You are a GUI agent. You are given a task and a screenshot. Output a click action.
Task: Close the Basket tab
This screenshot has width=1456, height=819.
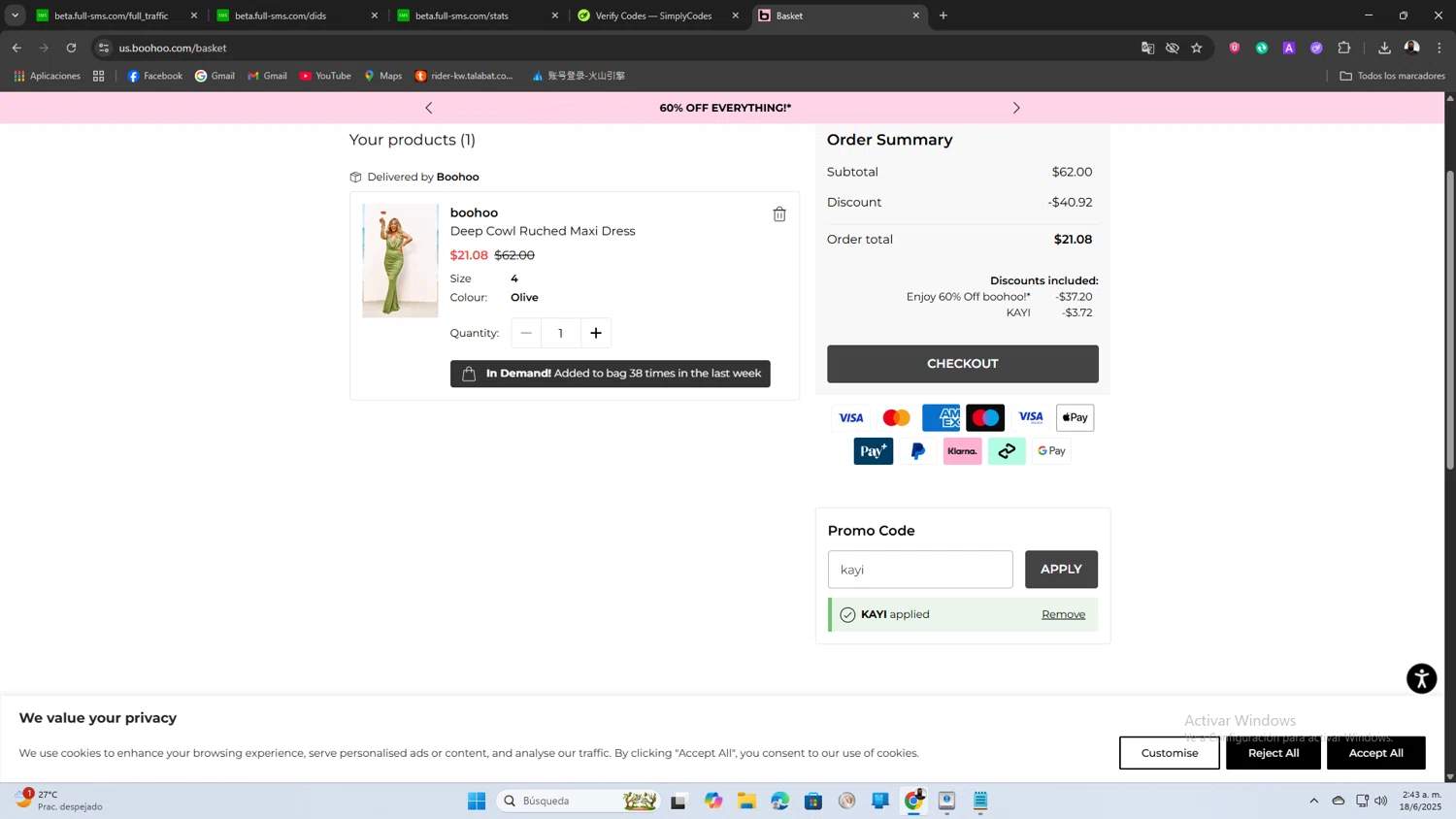coord(915,16)
